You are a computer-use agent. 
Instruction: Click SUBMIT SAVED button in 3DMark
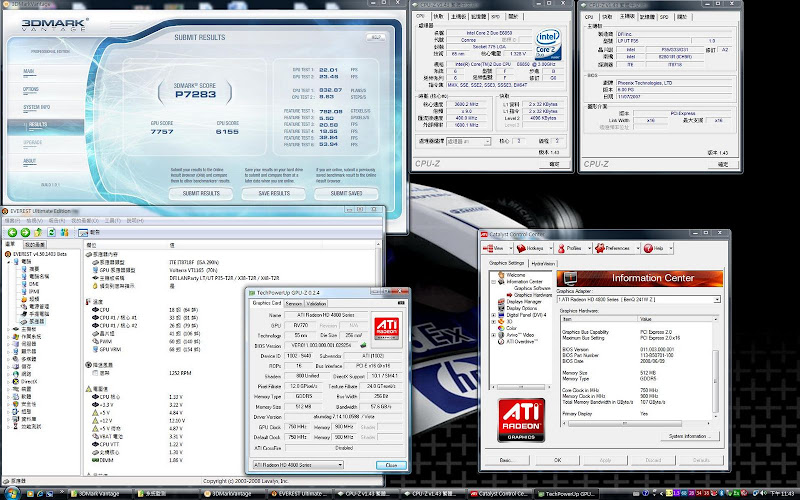(346, 193)
